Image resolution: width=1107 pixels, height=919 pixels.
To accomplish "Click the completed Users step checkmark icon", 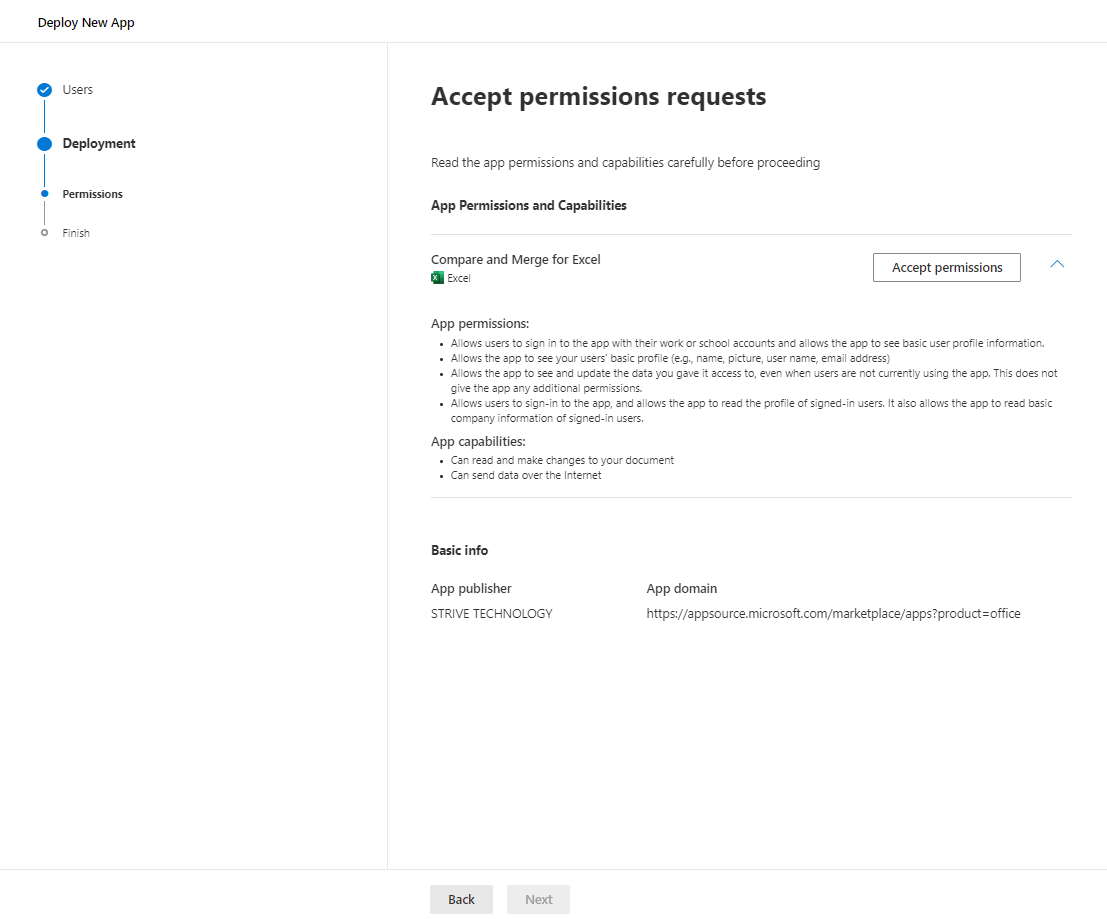I will click(x=44, y=89).
